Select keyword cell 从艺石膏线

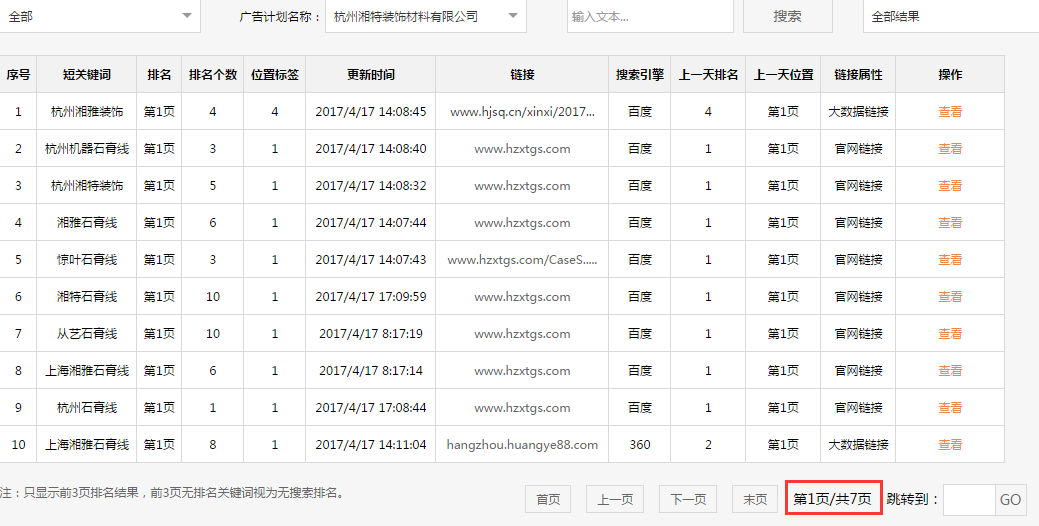(x=87, y=334)
